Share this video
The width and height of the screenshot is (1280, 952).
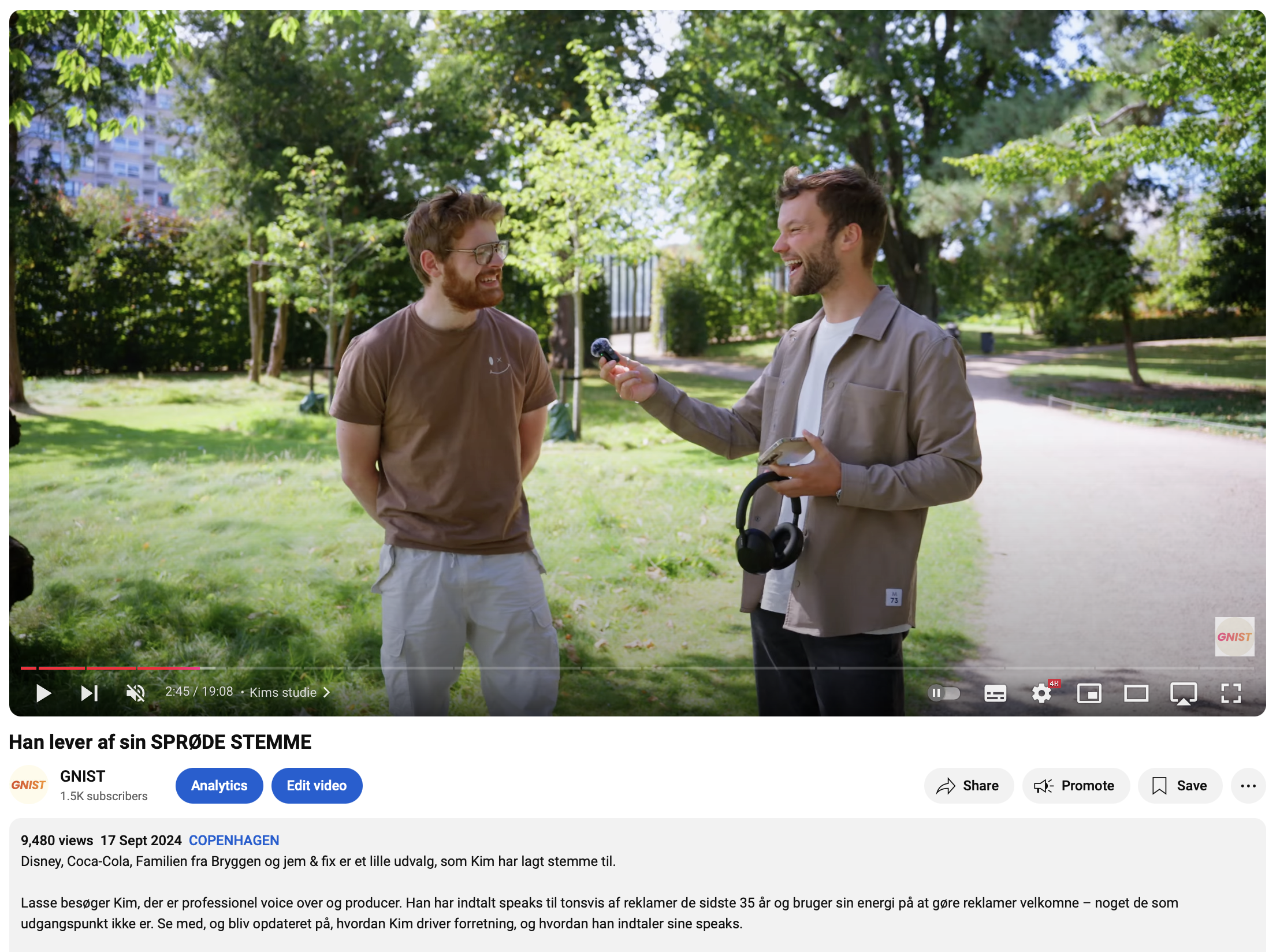[969, 786]
